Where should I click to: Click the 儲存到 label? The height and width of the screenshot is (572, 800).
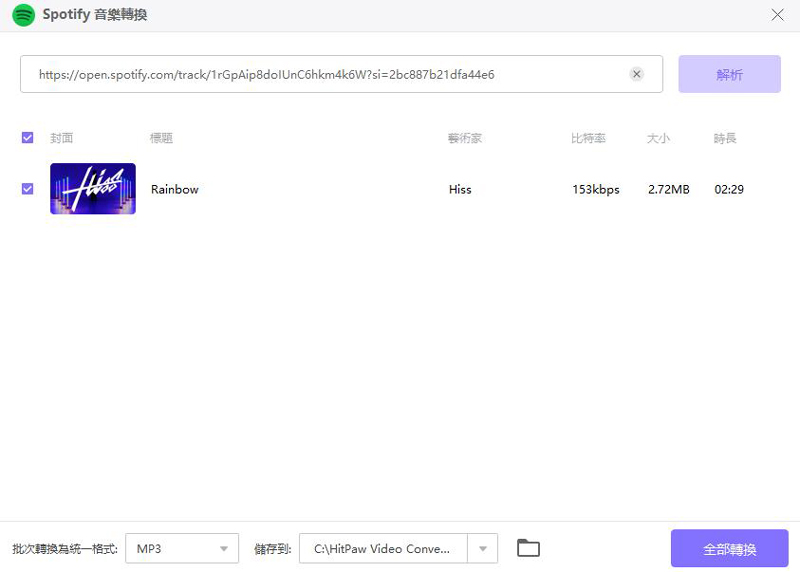tap(272, 549)
